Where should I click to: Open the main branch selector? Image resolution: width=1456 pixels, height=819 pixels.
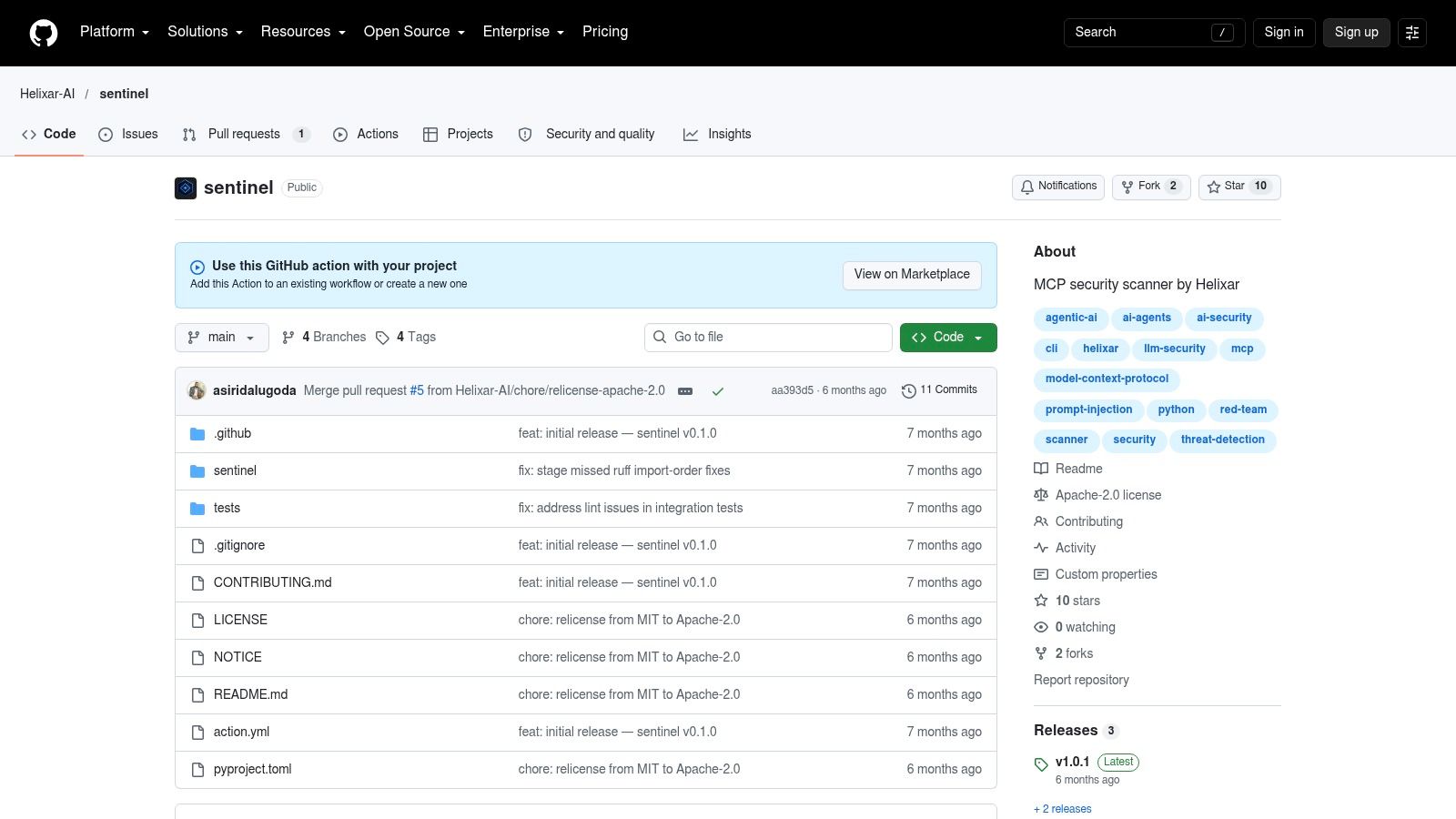pos(222,338)
